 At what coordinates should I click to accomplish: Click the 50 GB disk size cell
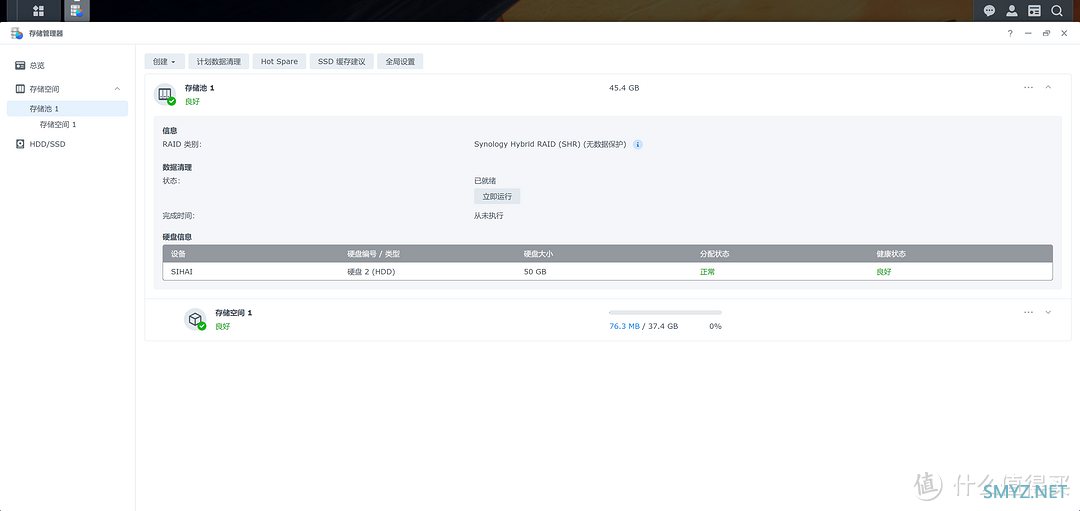535,271
